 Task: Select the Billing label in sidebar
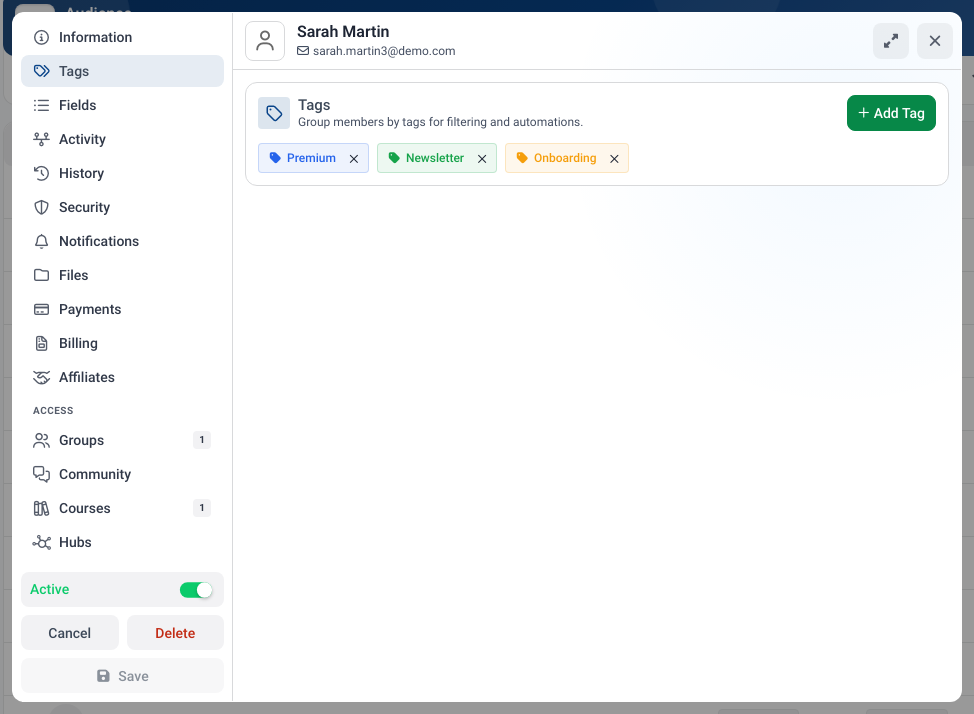(78, 343)
